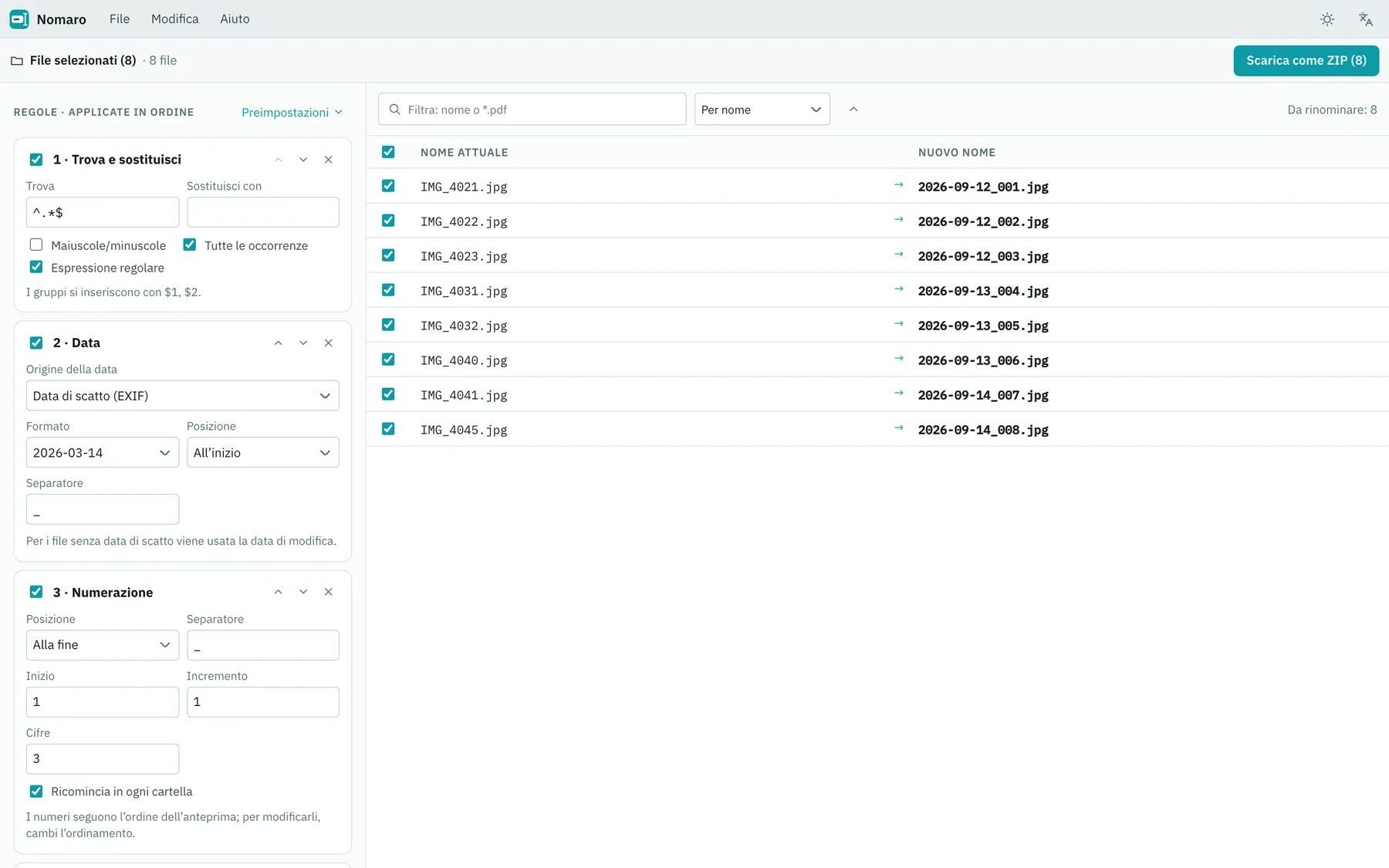Click the Trova field containing ^.*$
1389x868 pixels.
click(103, 212)
